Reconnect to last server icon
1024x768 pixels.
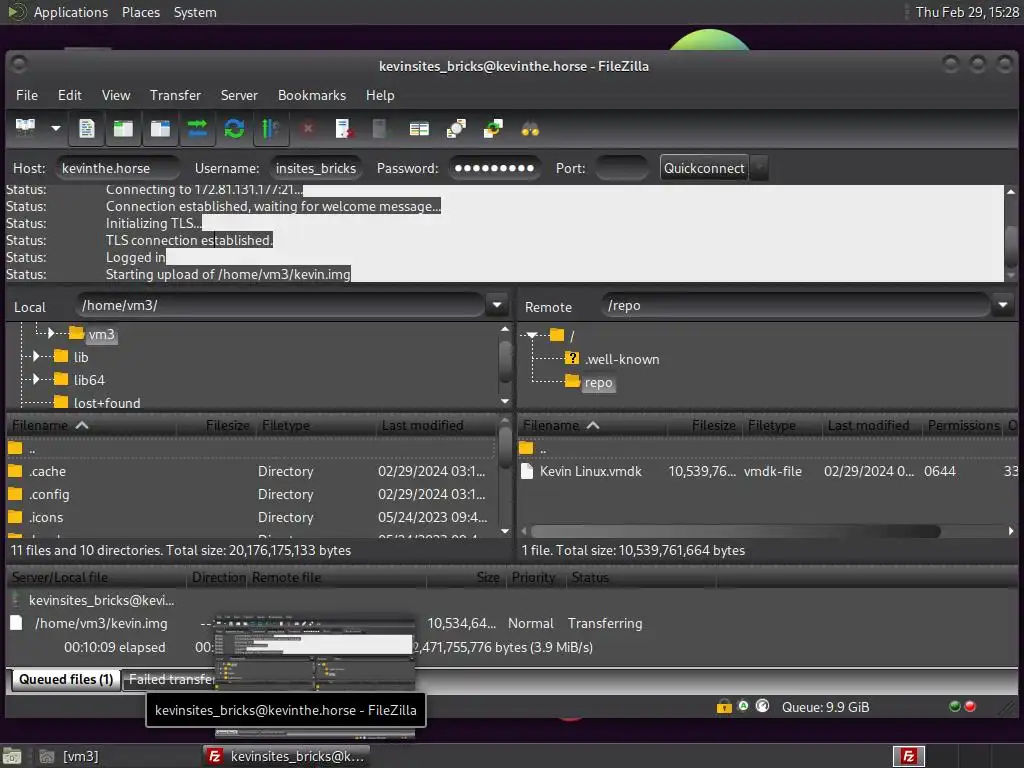tap(380, 128)
